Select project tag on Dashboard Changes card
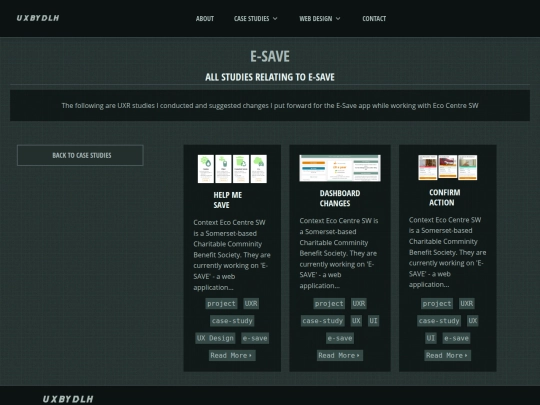This screenshot has width=540, height=405. pos(329,303)
